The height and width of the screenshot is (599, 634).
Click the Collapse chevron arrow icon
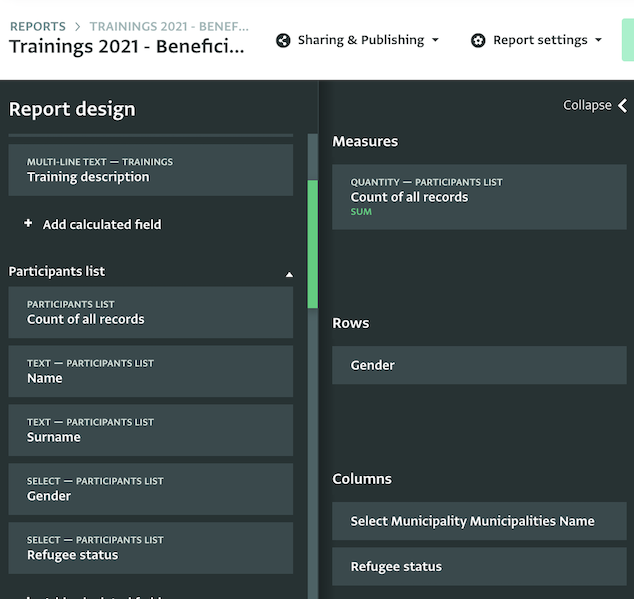[x=623, y=106]
